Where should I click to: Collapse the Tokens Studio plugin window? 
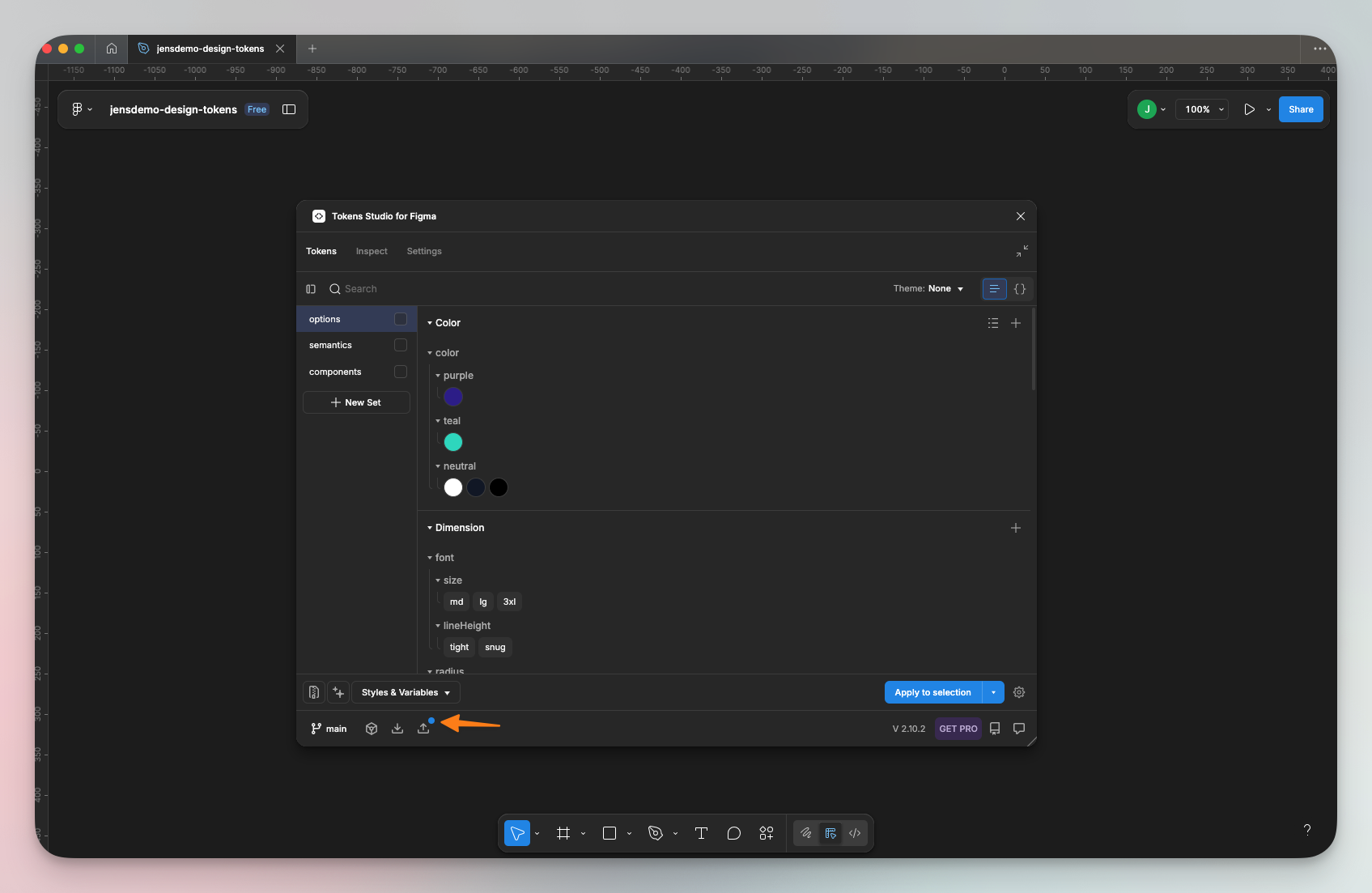[1022, 251]
